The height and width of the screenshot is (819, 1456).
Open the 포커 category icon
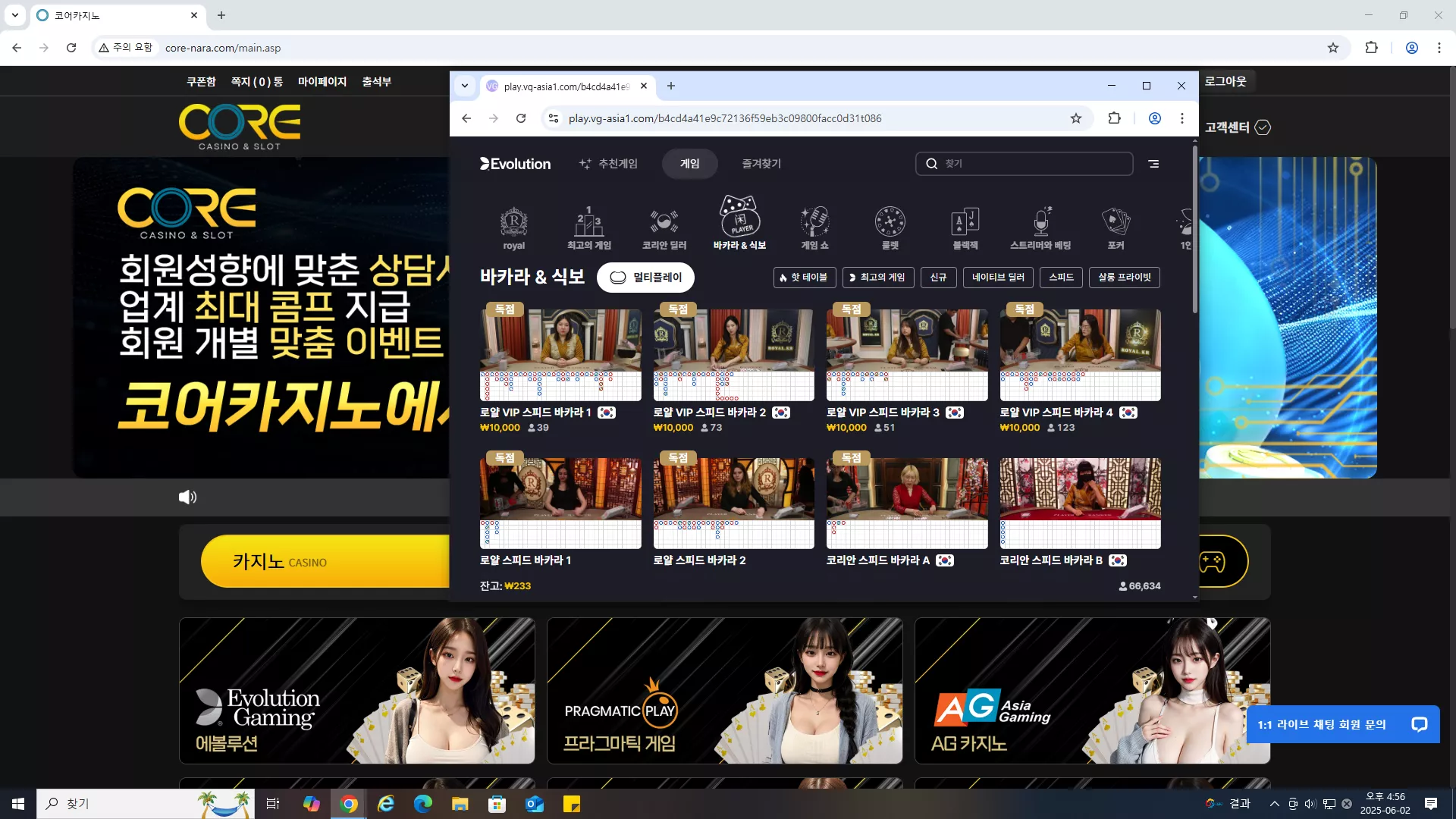pyautogui.click(x=1116, y=227)
